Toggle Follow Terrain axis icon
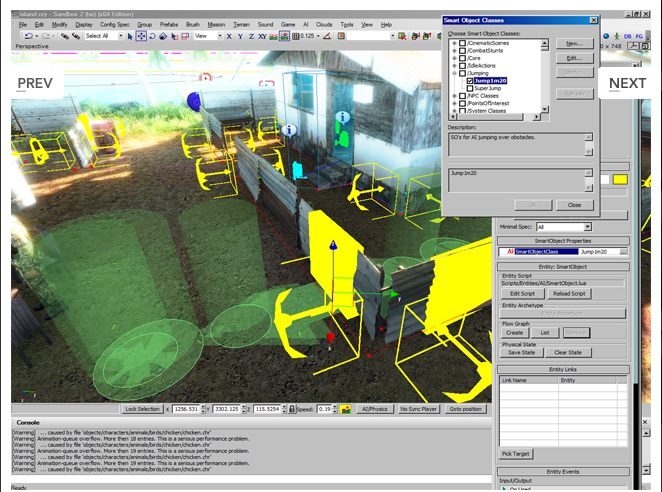The image size is (662, 492). coord(273,36)
